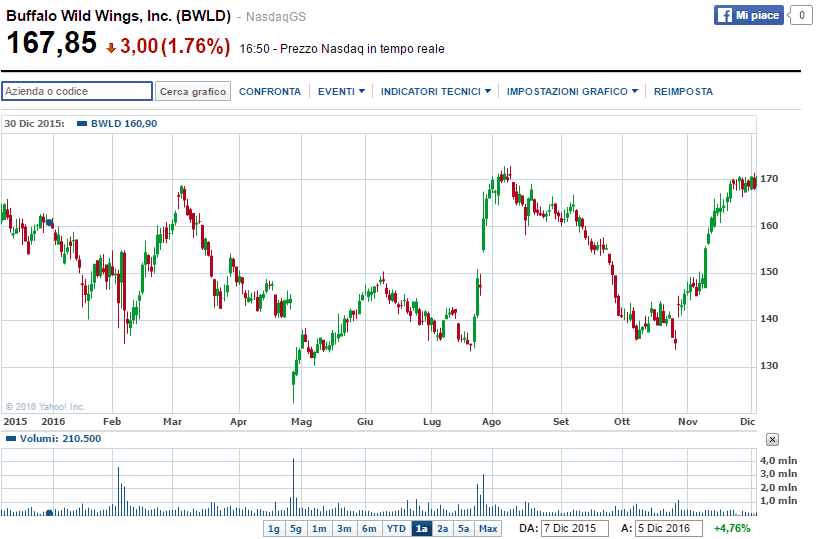Click the Buffalo Wild Wings, Inc. (BWLD) title

[118, 16]
